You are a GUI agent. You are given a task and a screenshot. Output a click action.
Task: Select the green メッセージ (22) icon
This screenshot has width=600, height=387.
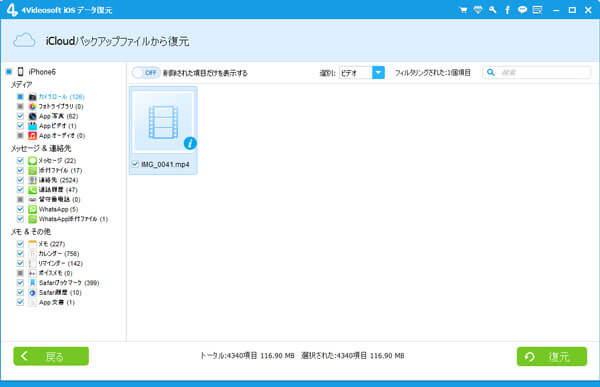33,160
